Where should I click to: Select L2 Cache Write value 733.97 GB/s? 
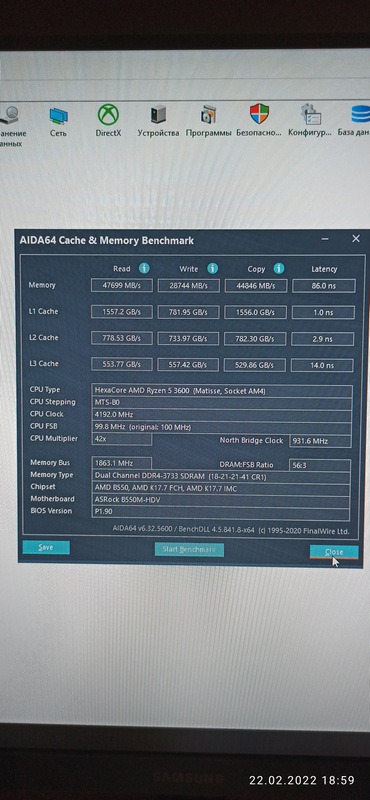pyautogui.click(x=188, y=339)
